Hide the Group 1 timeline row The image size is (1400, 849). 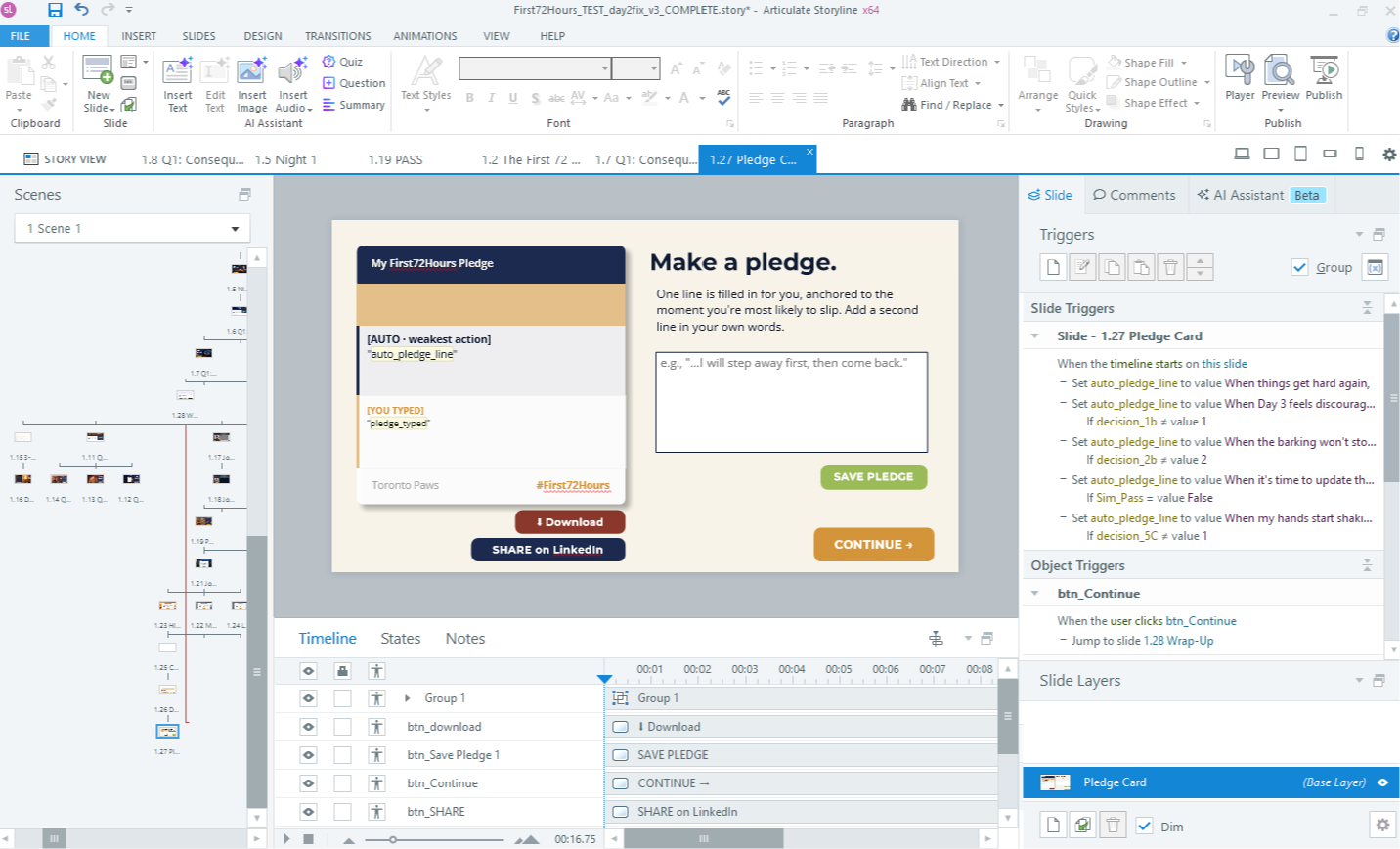pyautogui.click(x=308, y=698)
